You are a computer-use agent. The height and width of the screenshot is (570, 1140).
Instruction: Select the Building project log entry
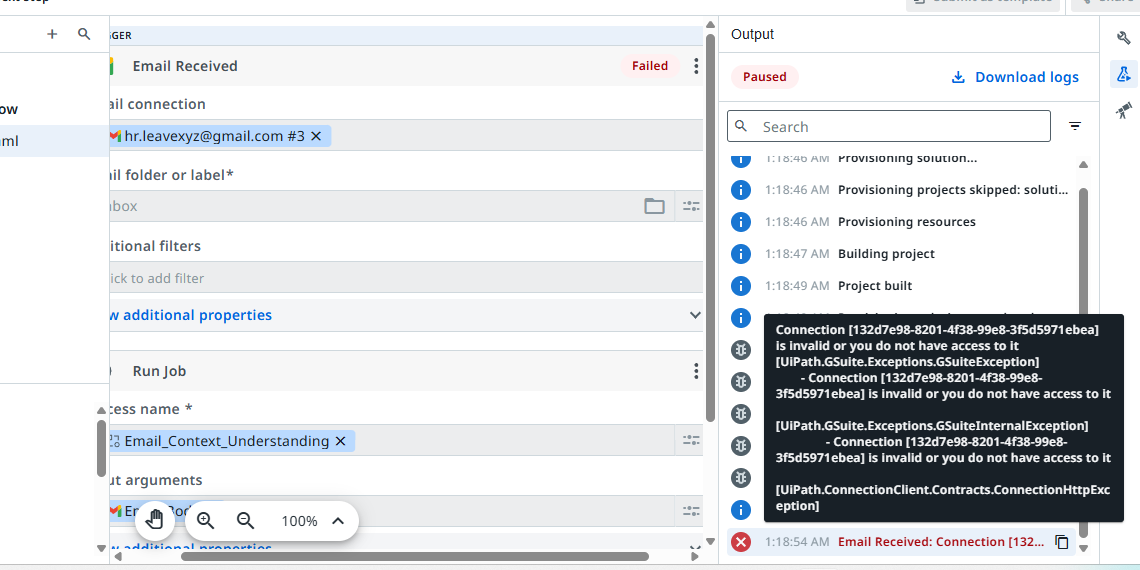[x=900, y=254]
